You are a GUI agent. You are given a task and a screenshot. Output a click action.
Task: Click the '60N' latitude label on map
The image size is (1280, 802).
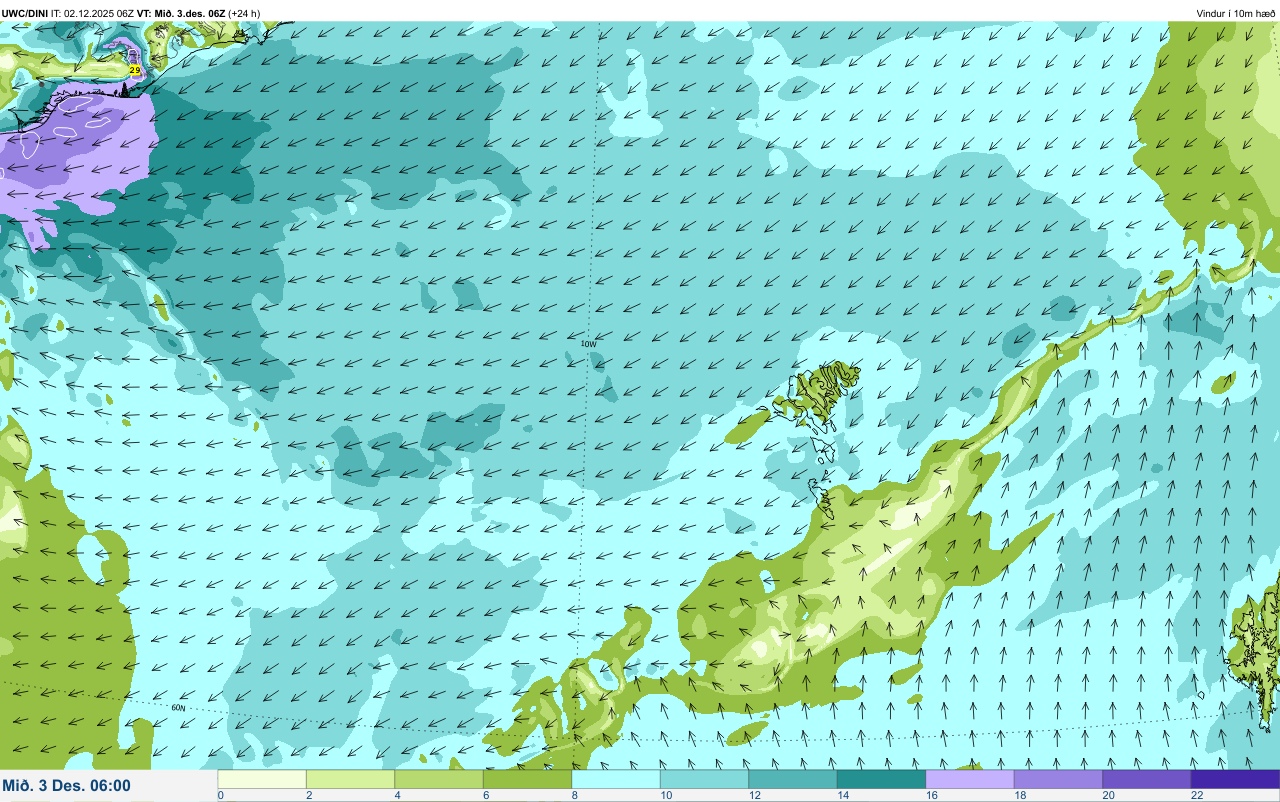point(178,708)
